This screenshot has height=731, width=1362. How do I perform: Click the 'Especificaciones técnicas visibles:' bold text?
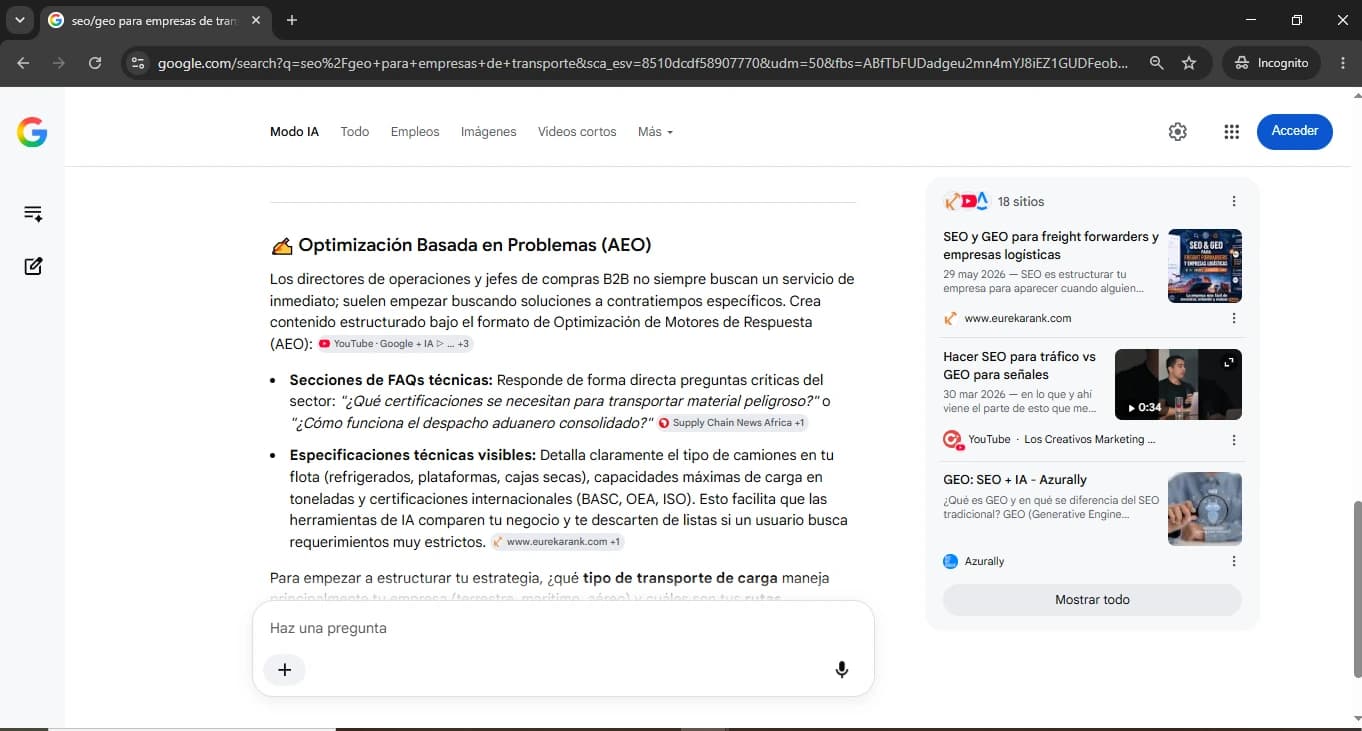pyautogui.click(x=413, y=455)
